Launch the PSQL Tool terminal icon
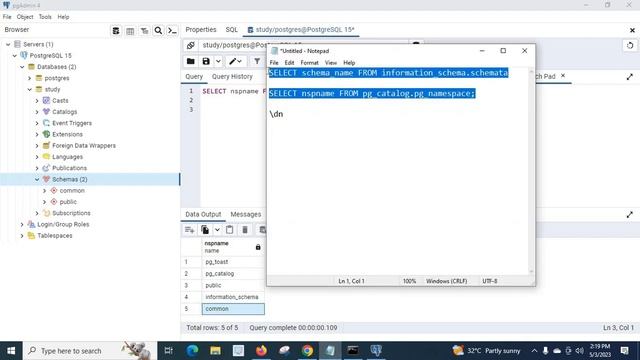This screenshot has height=360, width=640. click(172, 31)
